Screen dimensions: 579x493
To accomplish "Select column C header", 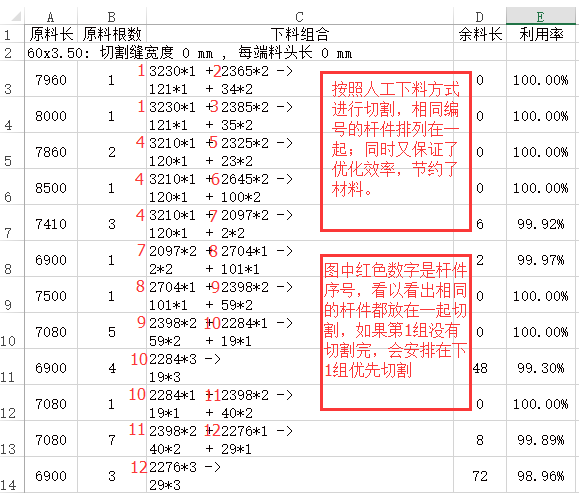I will tap(299, 17).
